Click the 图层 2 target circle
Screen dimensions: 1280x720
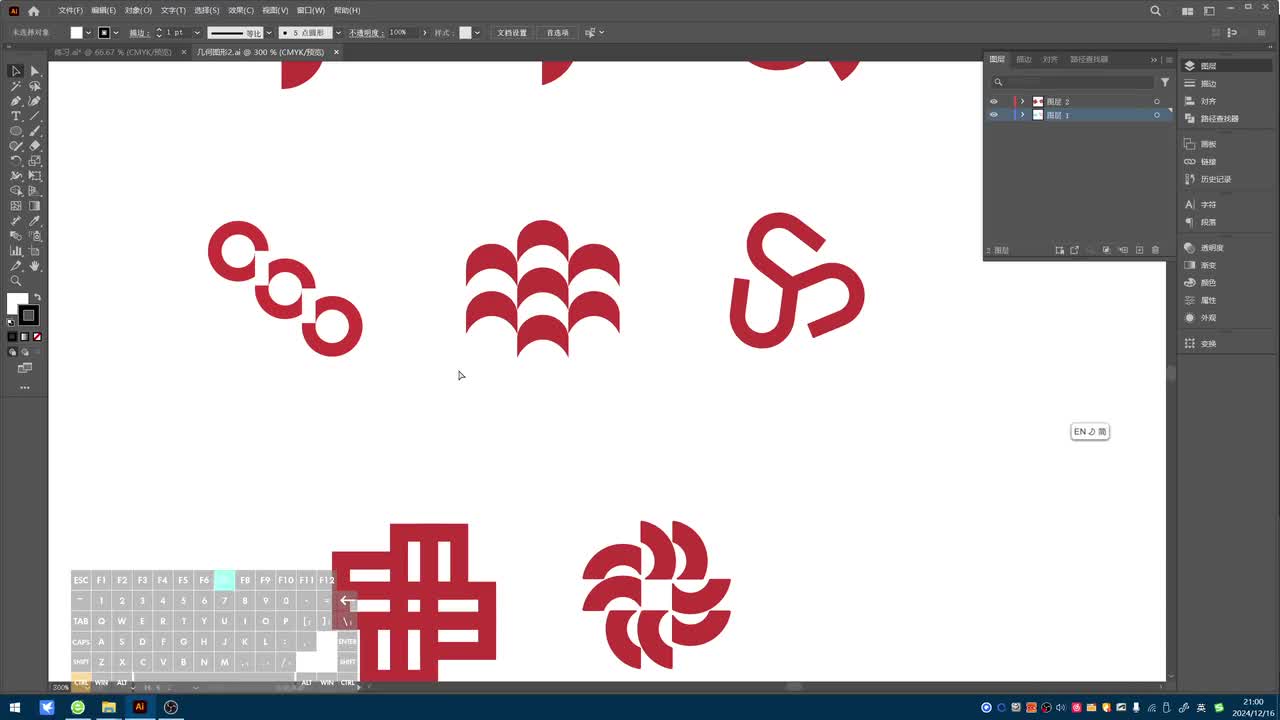pyautogui.click(x=1157, y=102)
